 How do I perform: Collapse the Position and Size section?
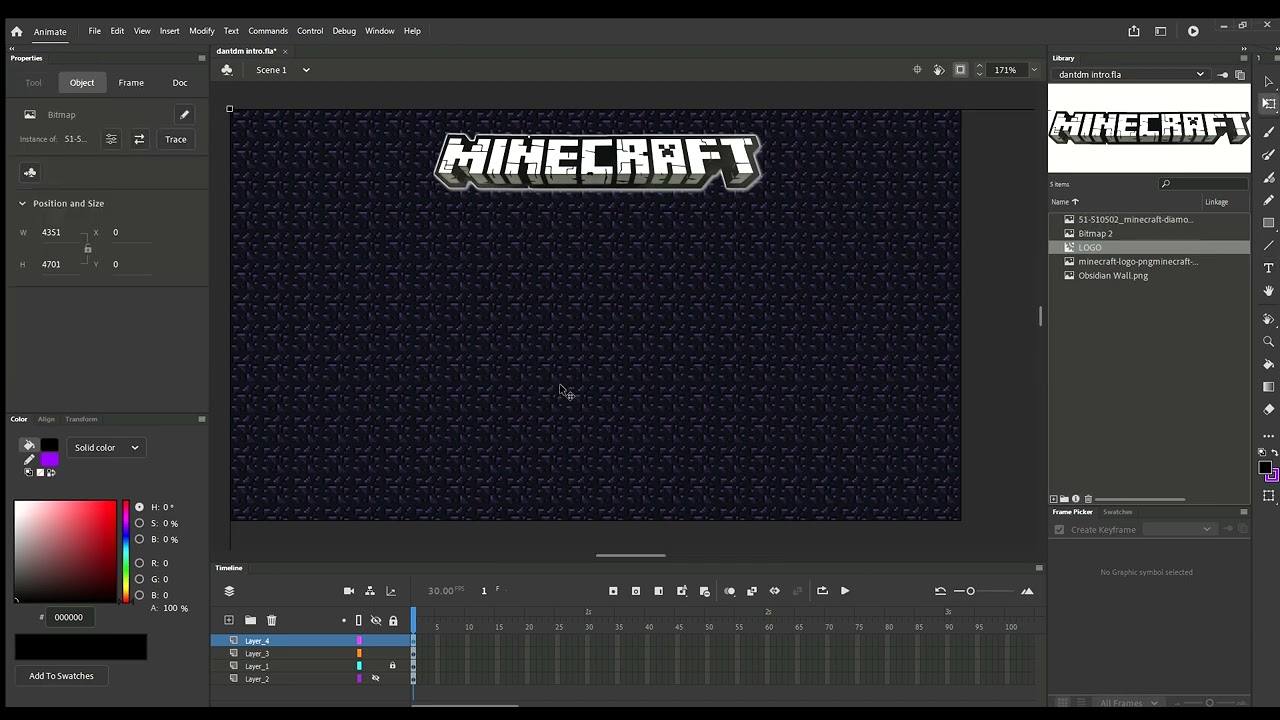pos(22,203)
